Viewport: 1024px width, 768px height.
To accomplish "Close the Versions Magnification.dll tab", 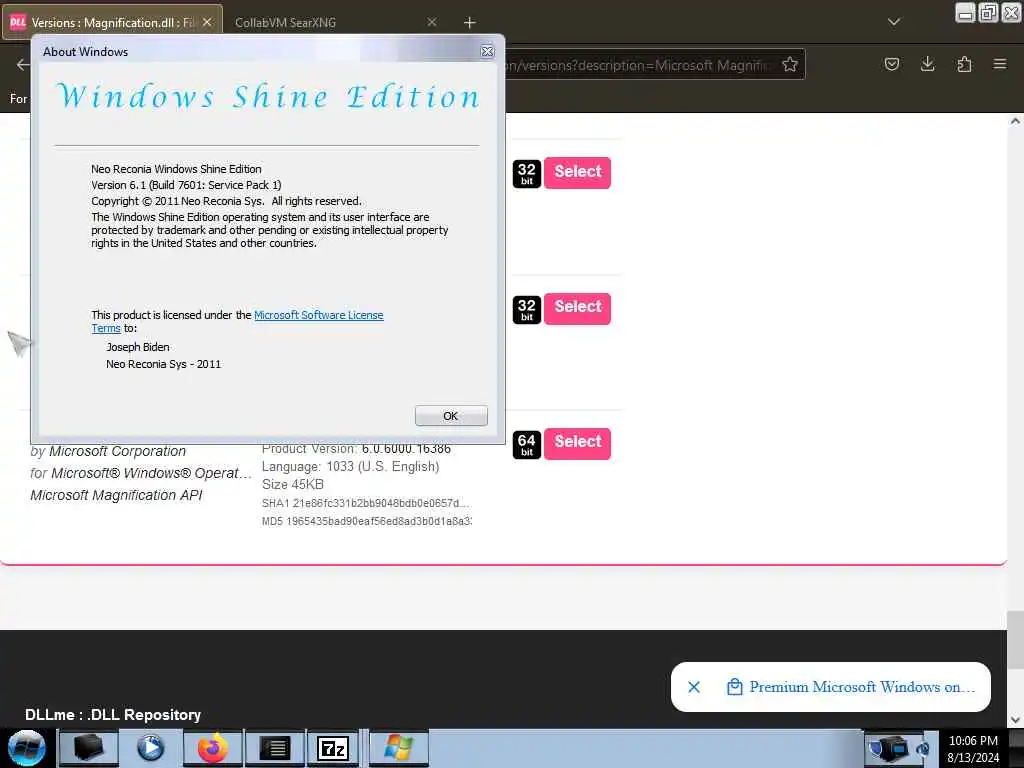I will pos(207,22).
